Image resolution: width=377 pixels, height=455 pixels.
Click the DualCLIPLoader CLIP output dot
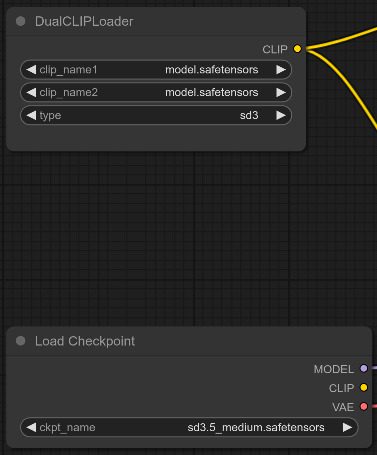[x=297, y=49]
